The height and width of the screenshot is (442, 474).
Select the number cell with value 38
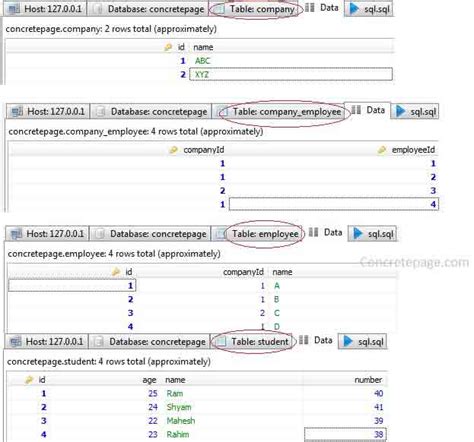(x=345, y=434)
